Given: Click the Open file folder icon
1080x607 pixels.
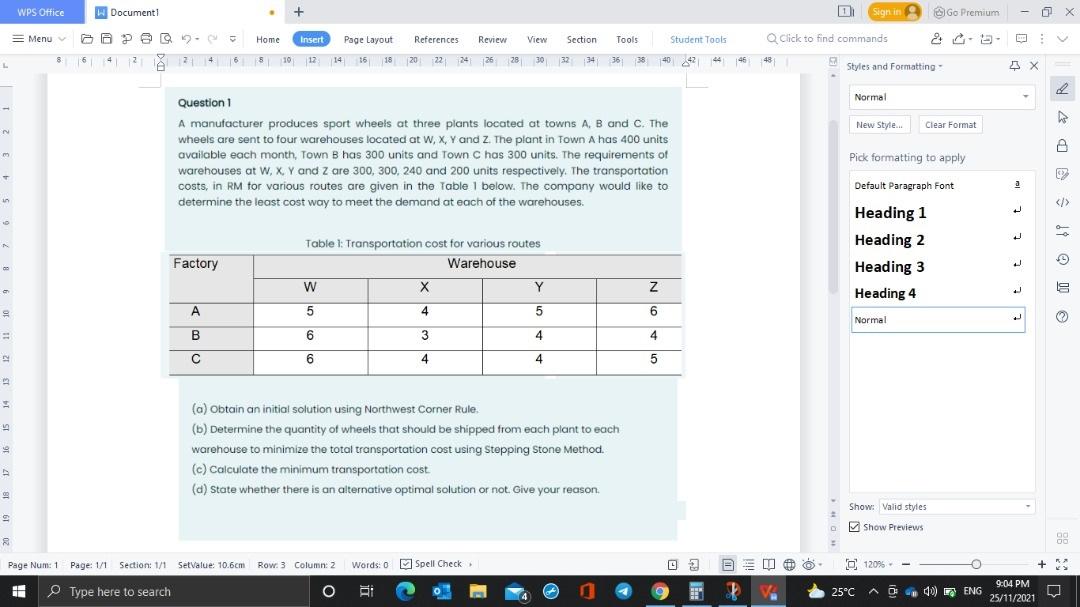Looking at the screenshot, I should tap(87, 39).
